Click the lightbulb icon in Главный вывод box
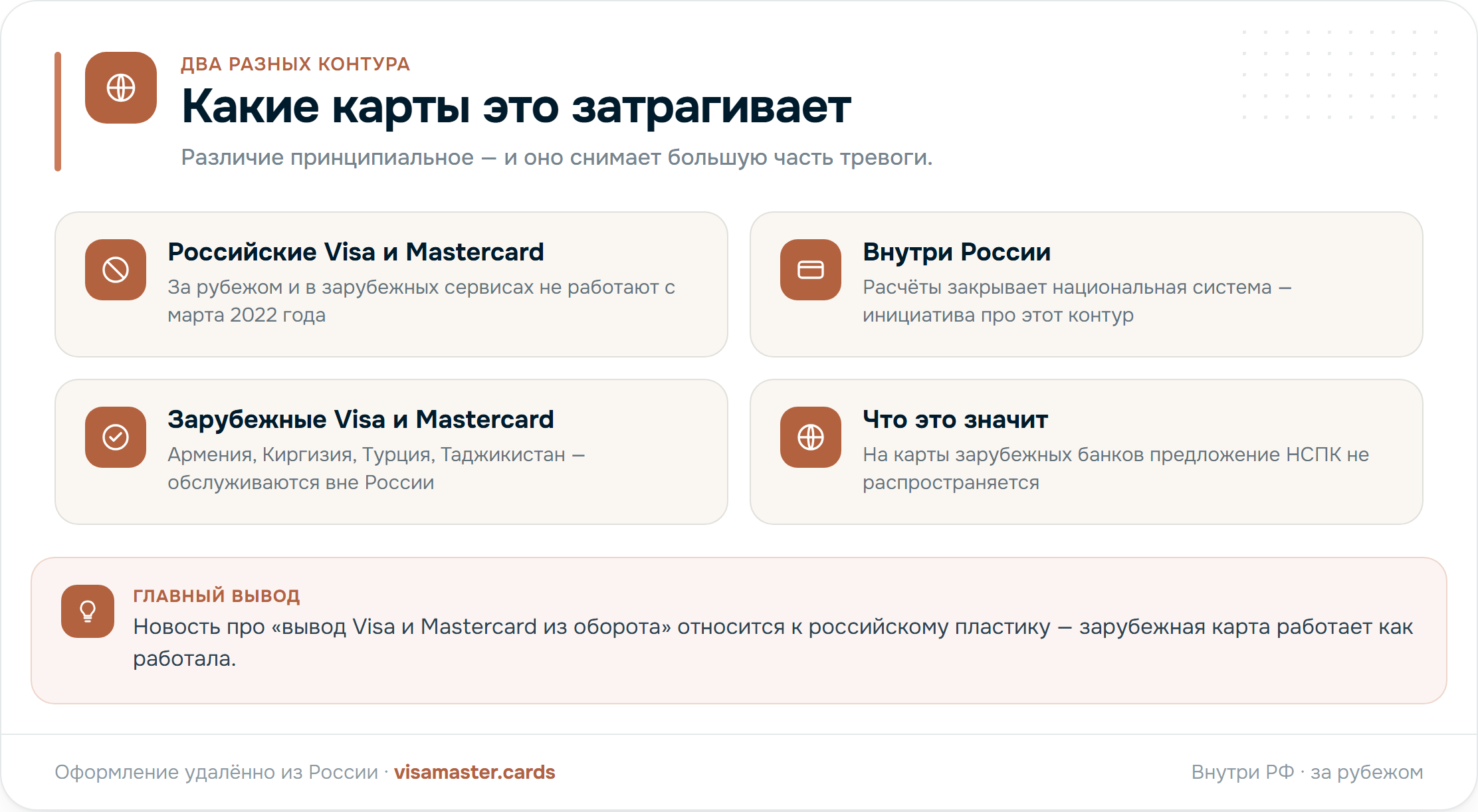Image resolution: width=1478 pixels, height=812 pixels. coord(88,611)
